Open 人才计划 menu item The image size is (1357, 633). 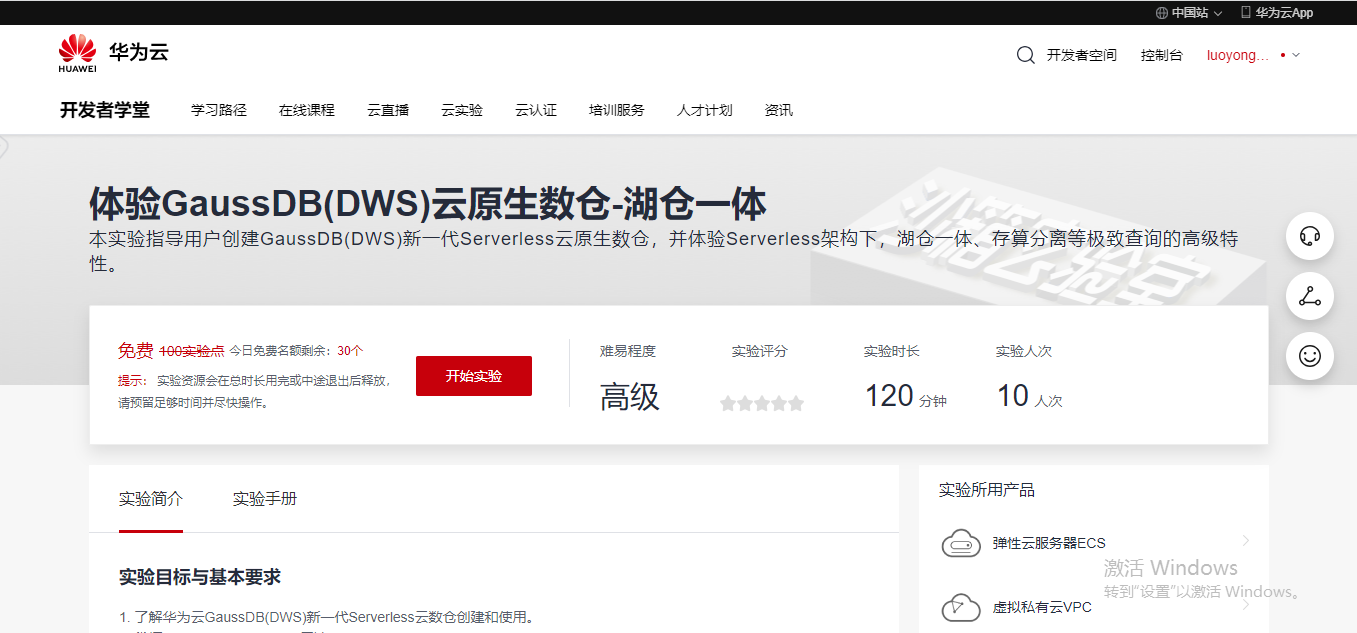pyautogui.click(x=705, y=110)
